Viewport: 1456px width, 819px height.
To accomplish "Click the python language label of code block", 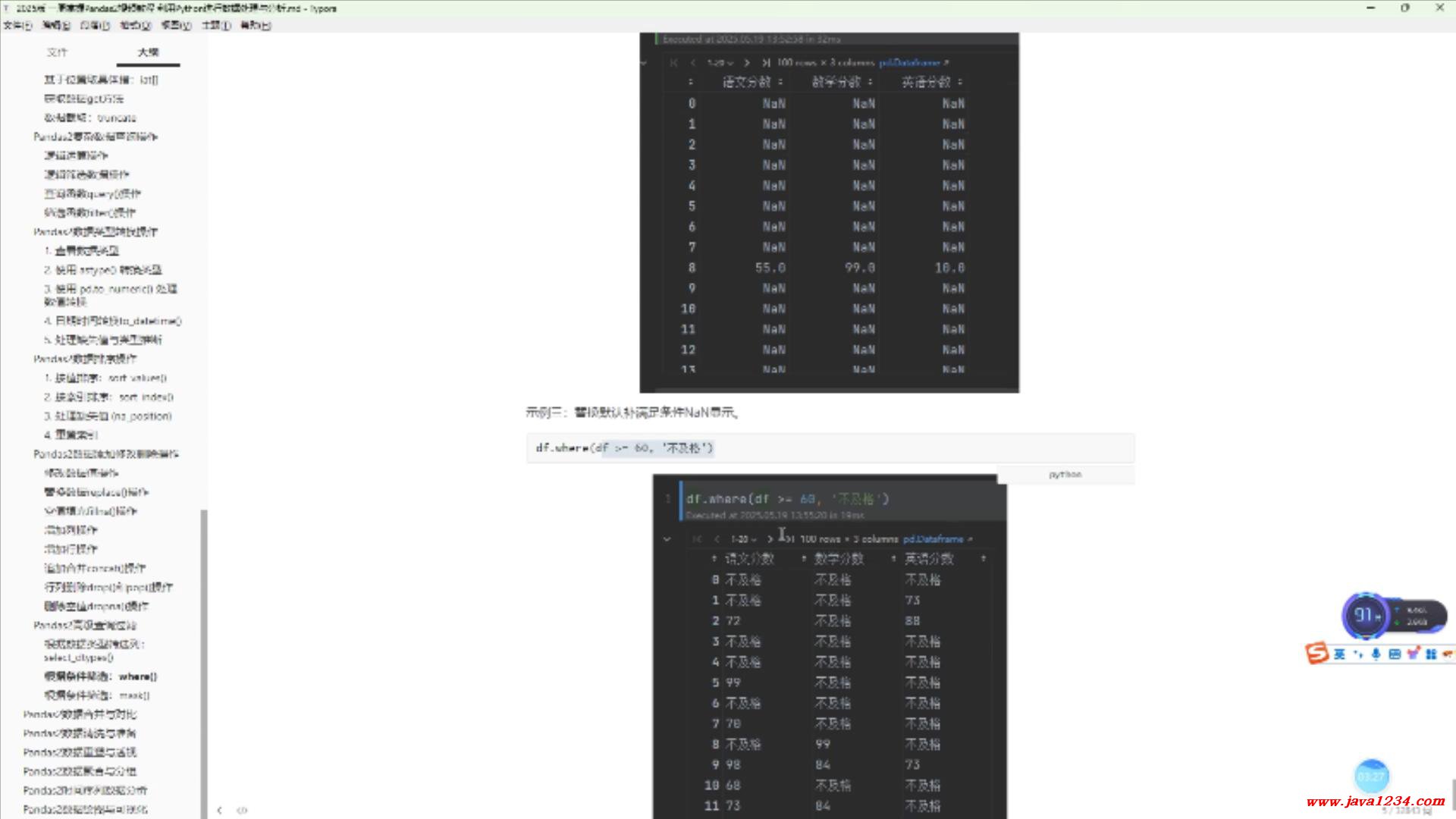I will [x=1065, y=475].
